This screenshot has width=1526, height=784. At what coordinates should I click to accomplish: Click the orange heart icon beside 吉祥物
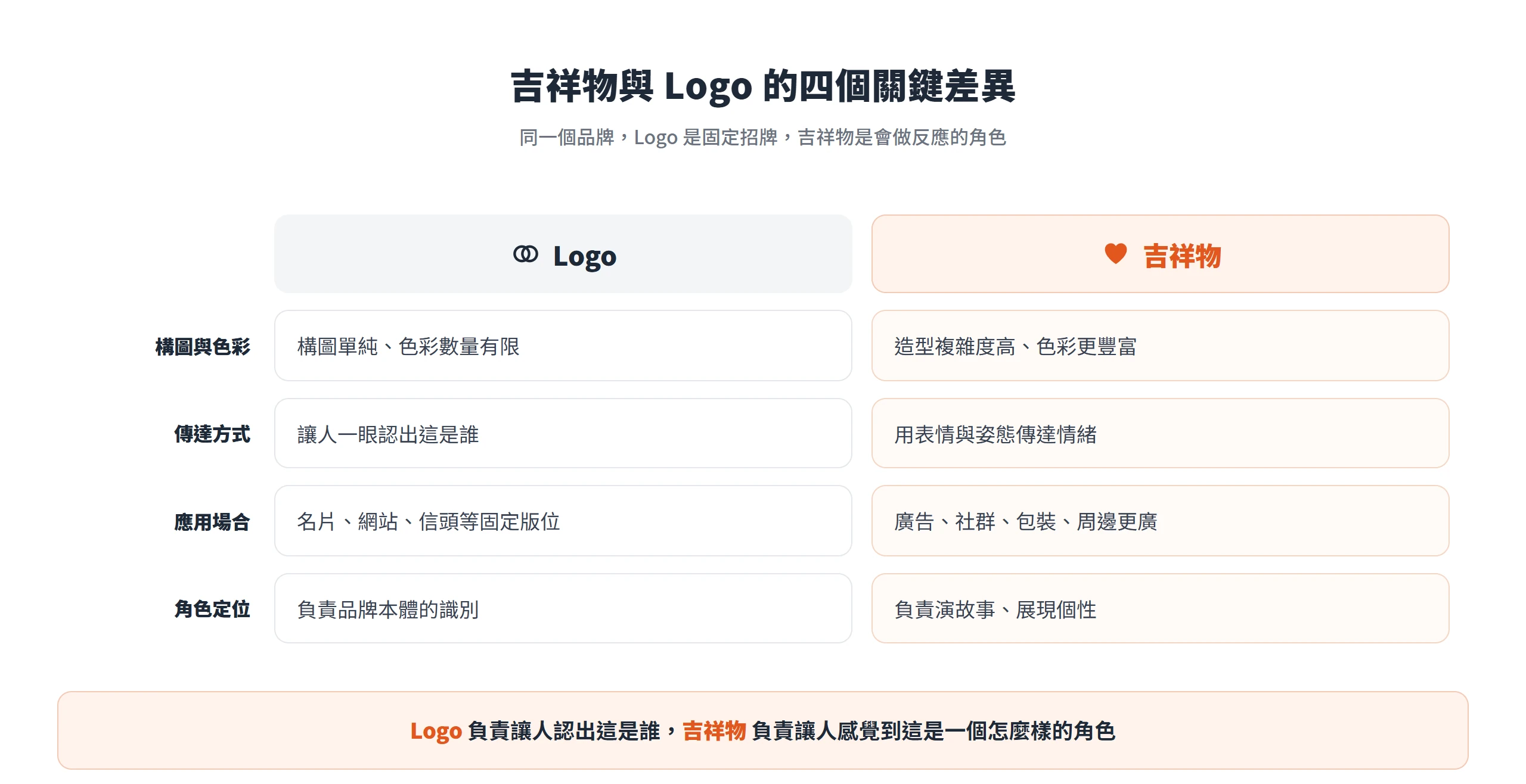[x=1115, y=254]
